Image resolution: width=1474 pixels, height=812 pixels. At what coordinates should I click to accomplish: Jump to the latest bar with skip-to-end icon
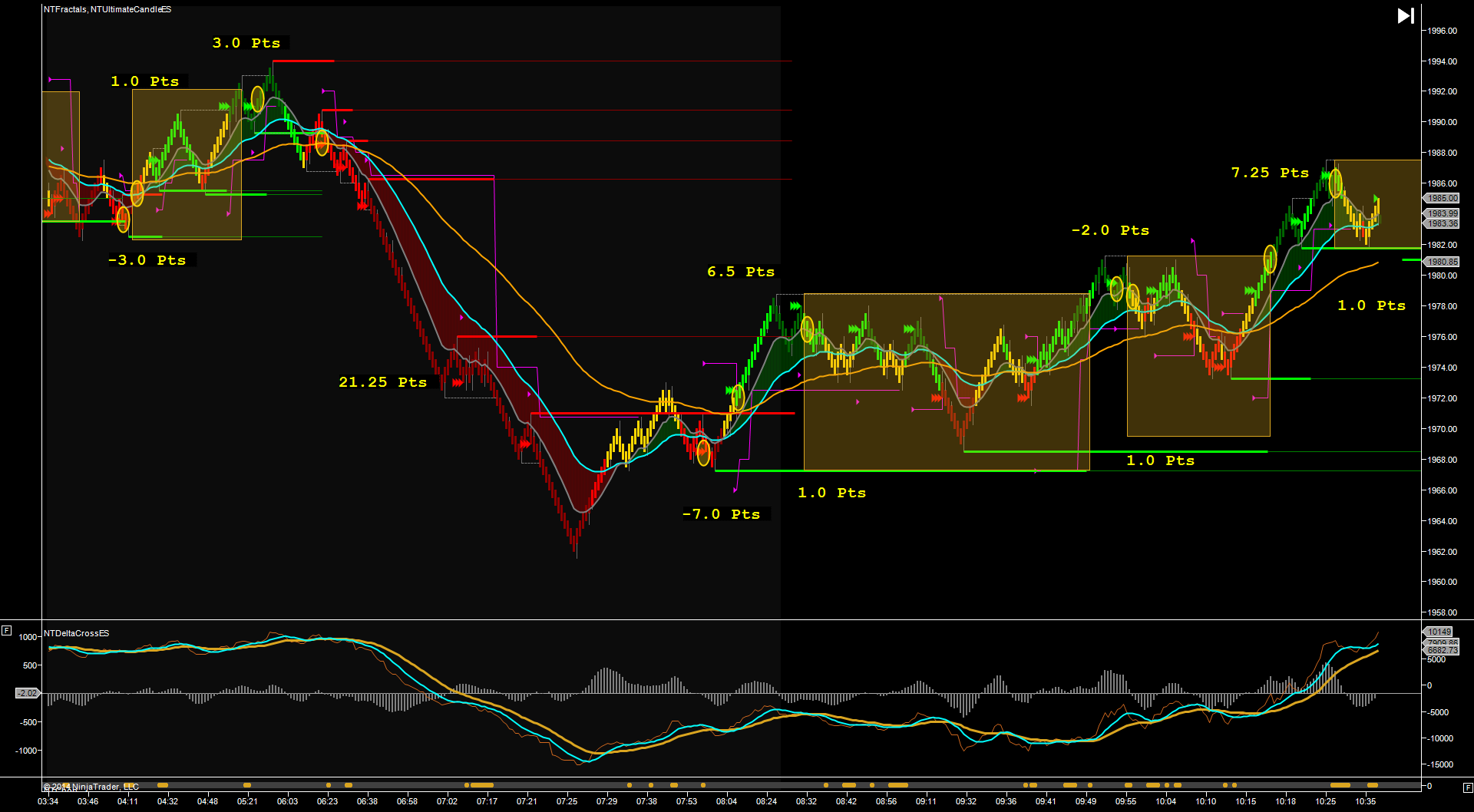point(1406,16)
